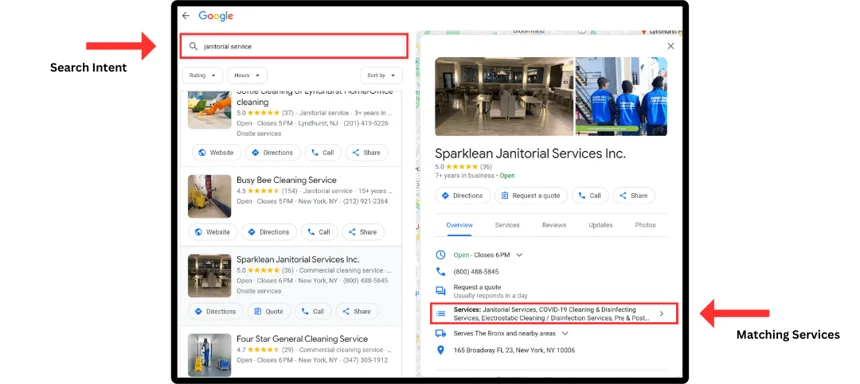Open Four Star General Cleaning Service listing
This screenshot has height=384, width=860.
[302, 338]
